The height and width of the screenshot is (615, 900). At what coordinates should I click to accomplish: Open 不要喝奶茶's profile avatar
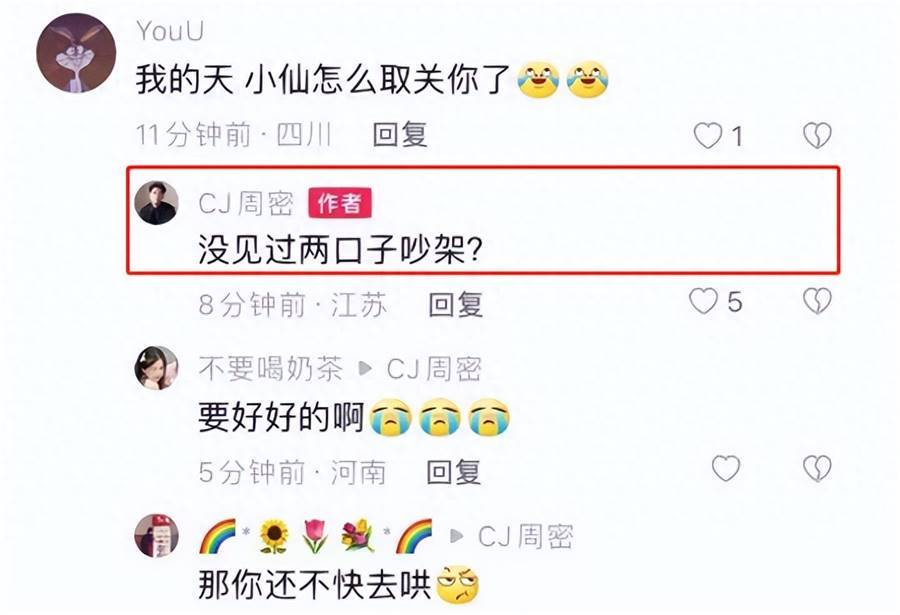coord(156,368)
